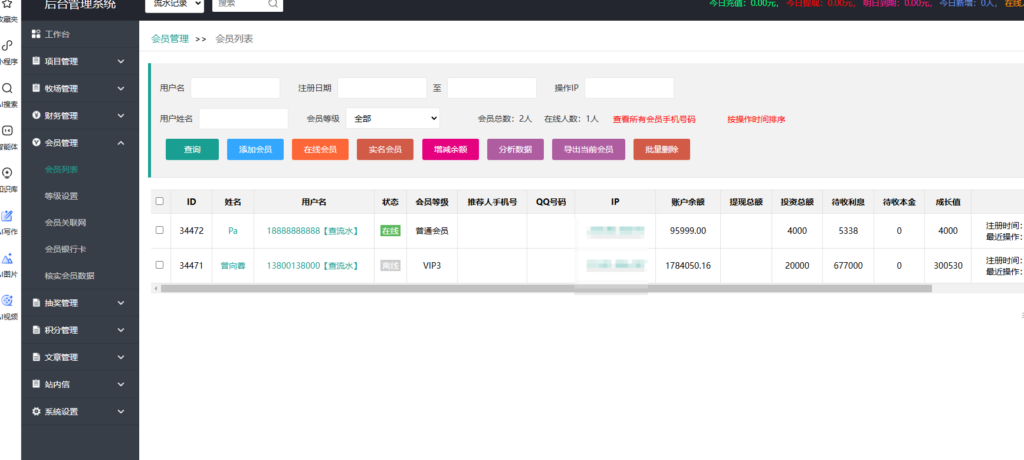Open username link 13800138000【查流水】

(313, 266)
